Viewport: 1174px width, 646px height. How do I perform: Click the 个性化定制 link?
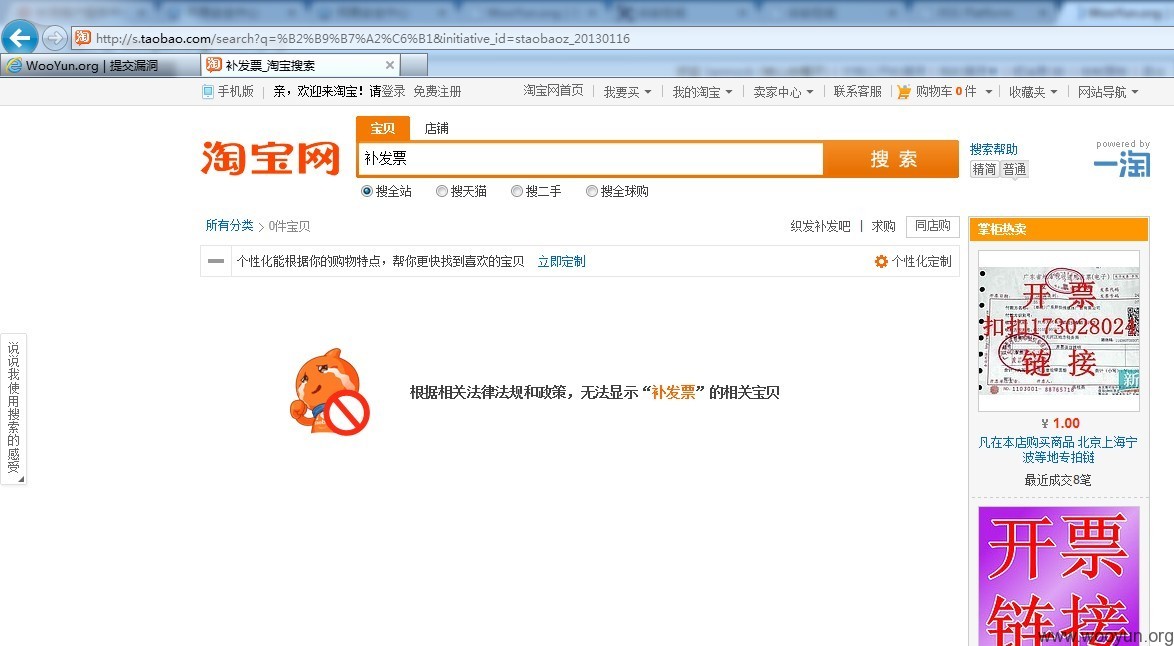921,261
